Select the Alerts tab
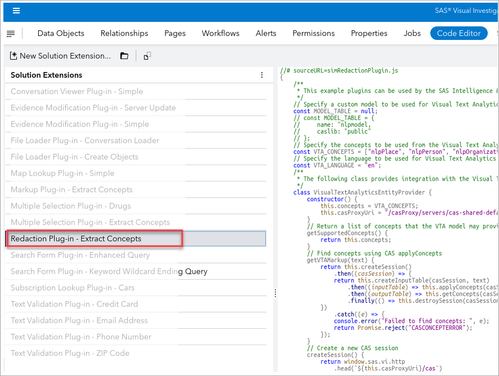Viewport: 499px width, 376px height. pos(266,33)
